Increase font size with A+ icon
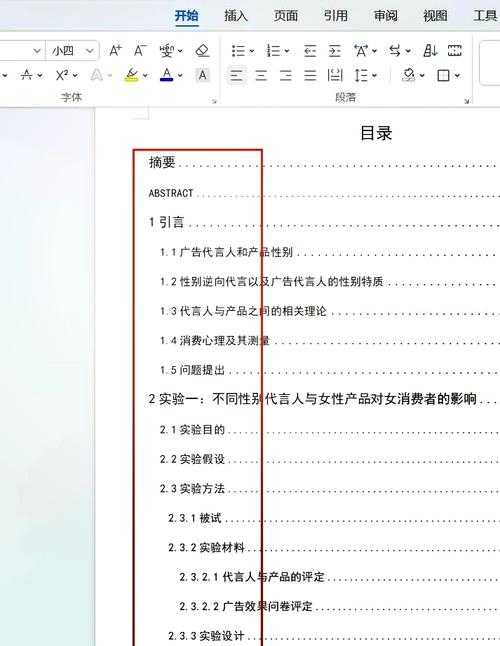 pos(115,51)
